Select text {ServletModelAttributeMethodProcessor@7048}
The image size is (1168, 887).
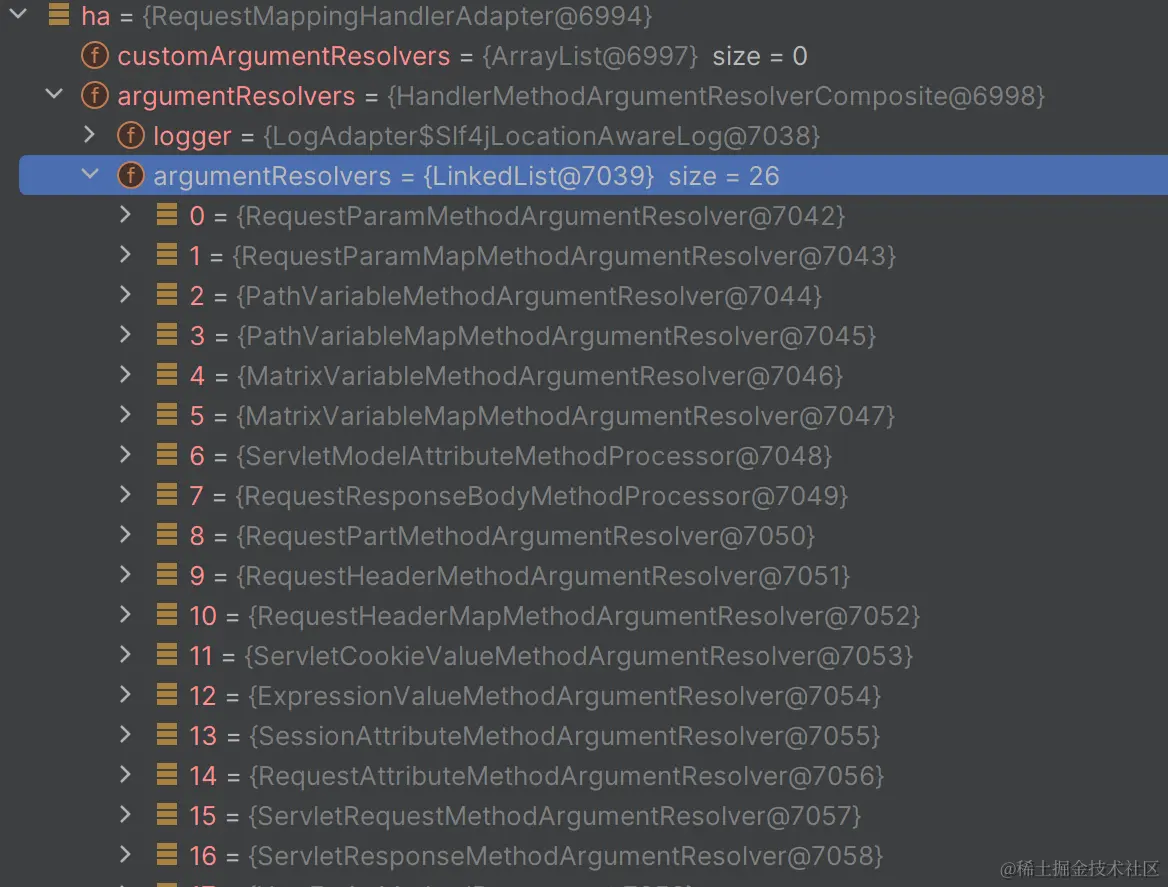(533, 456)
